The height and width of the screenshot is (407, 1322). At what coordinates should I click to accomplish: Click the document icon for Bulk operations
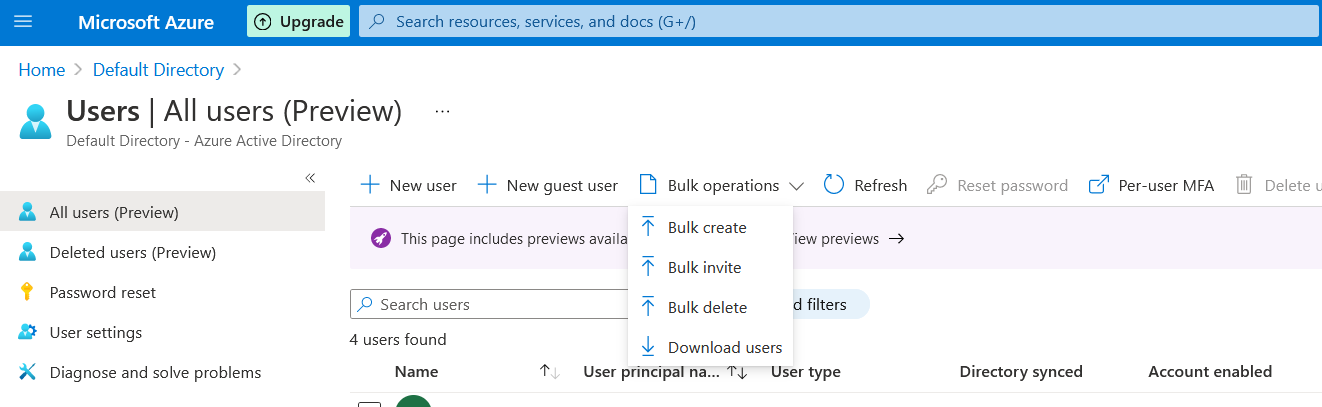[x=648, y=185]
